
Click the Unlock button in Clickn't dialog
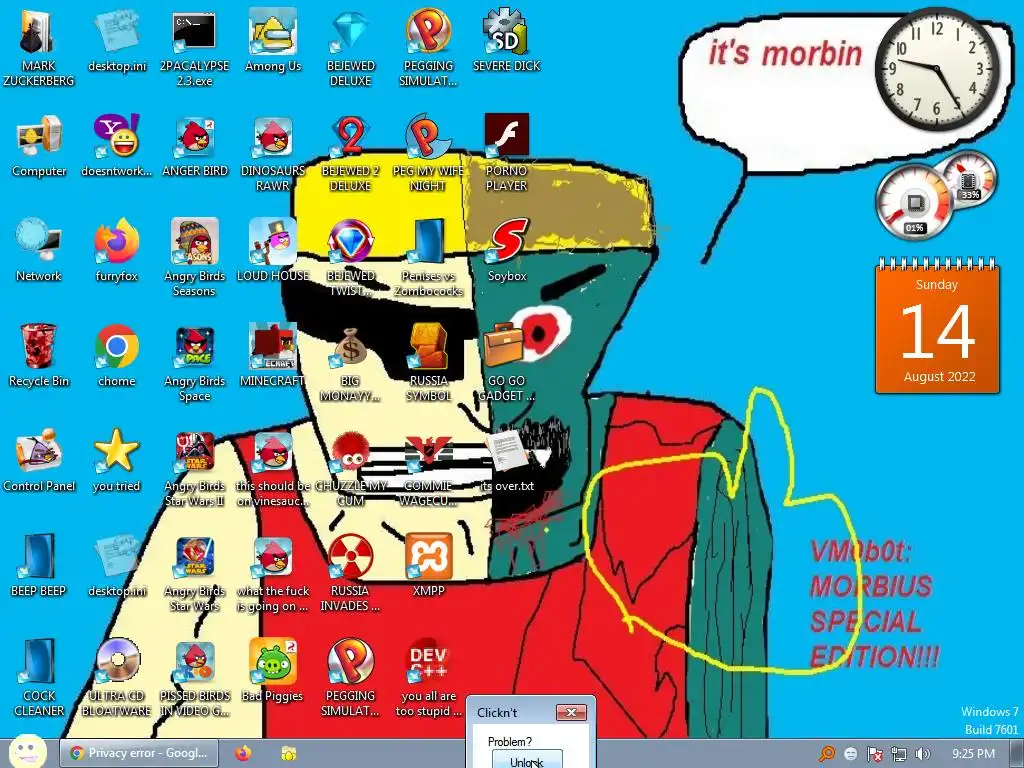pos(527,760)
